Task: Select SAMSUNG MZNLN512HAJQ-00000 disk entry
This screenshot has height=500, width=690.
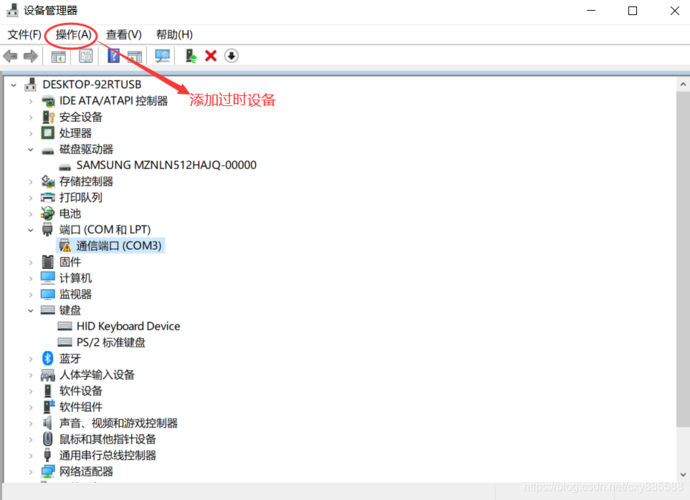Action: [166, 165]
